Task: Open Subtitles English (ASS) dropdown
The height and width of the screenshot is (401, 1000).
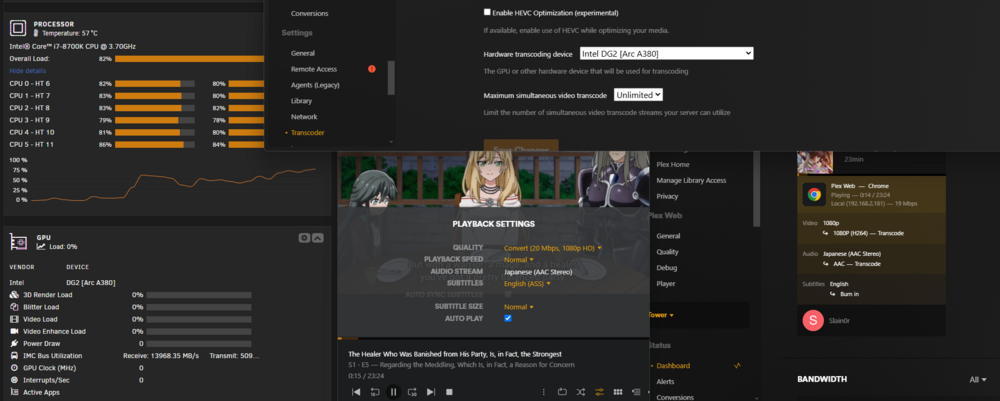Action: tap(527, 283)
